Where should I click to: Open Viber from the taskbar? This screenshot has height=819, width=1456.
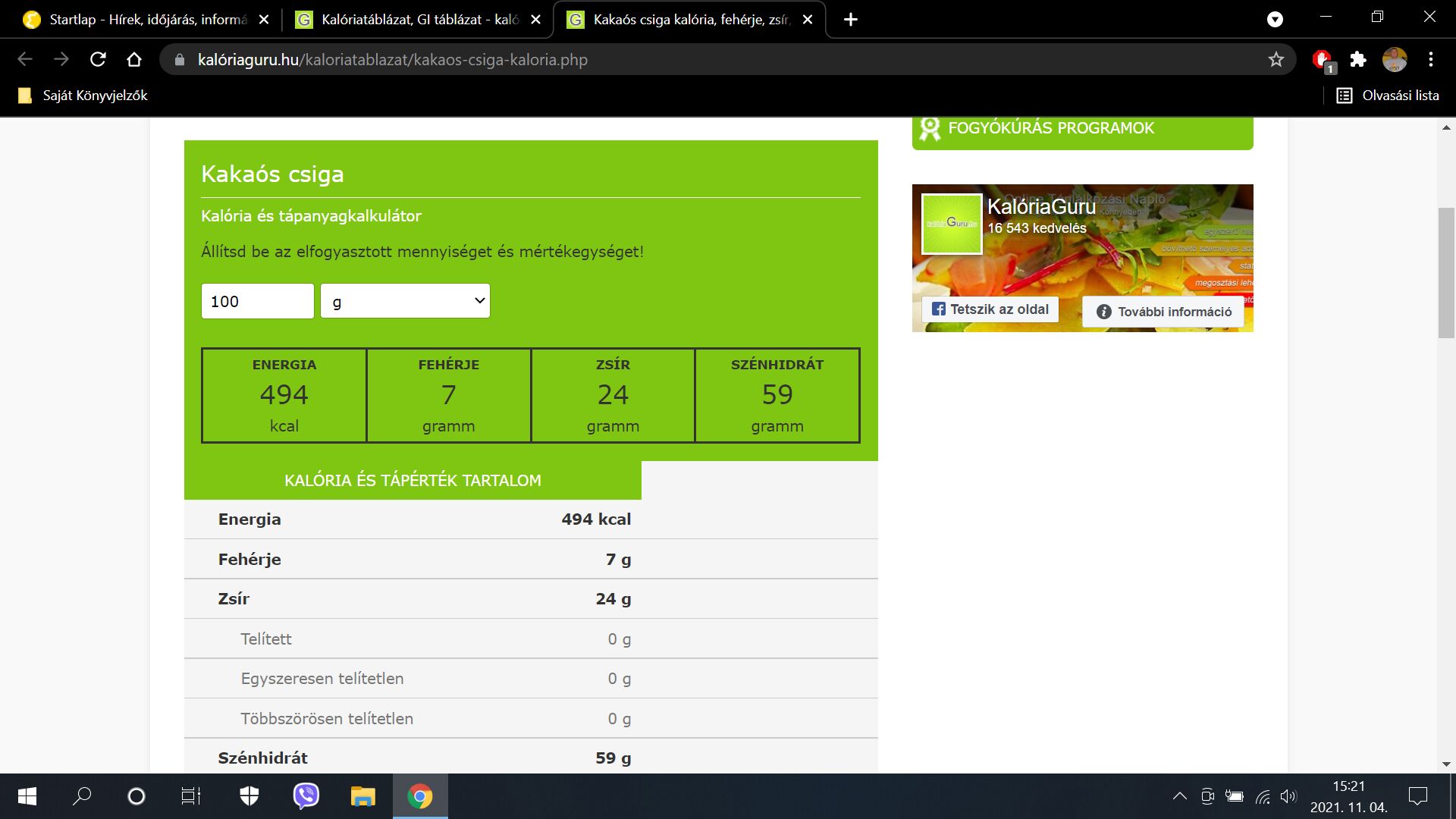[306, 796]
